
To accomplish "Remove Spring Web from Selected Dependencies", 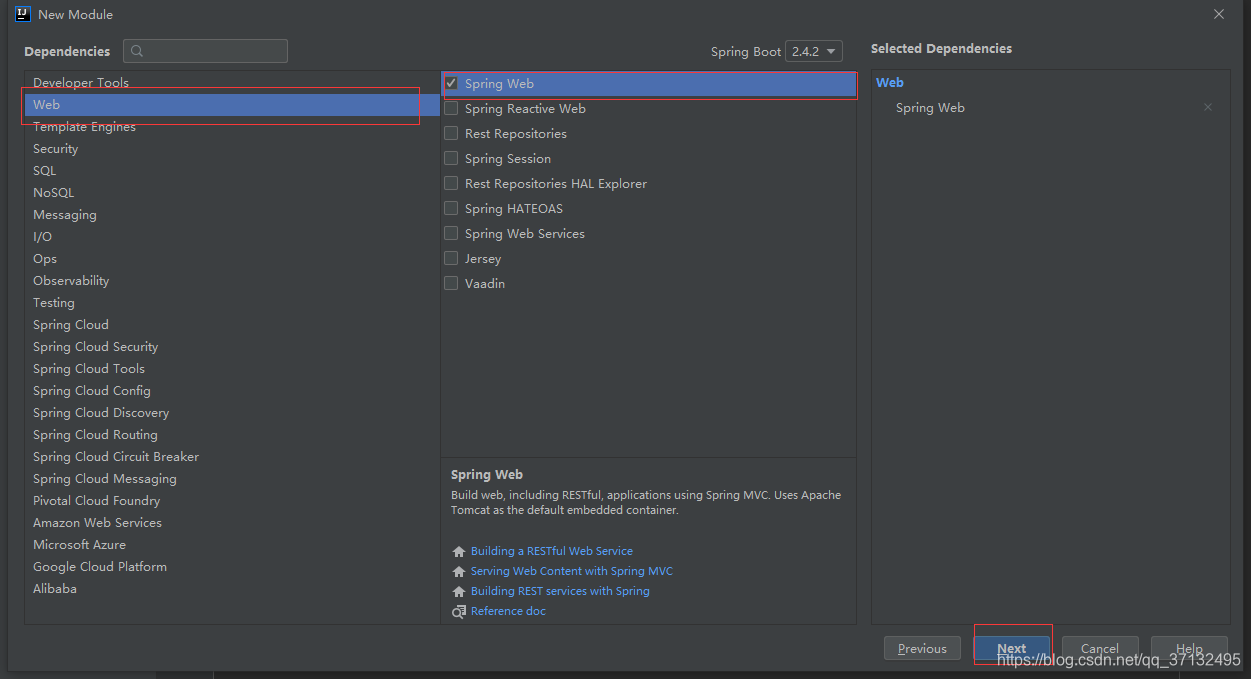I will [1208, 107].
